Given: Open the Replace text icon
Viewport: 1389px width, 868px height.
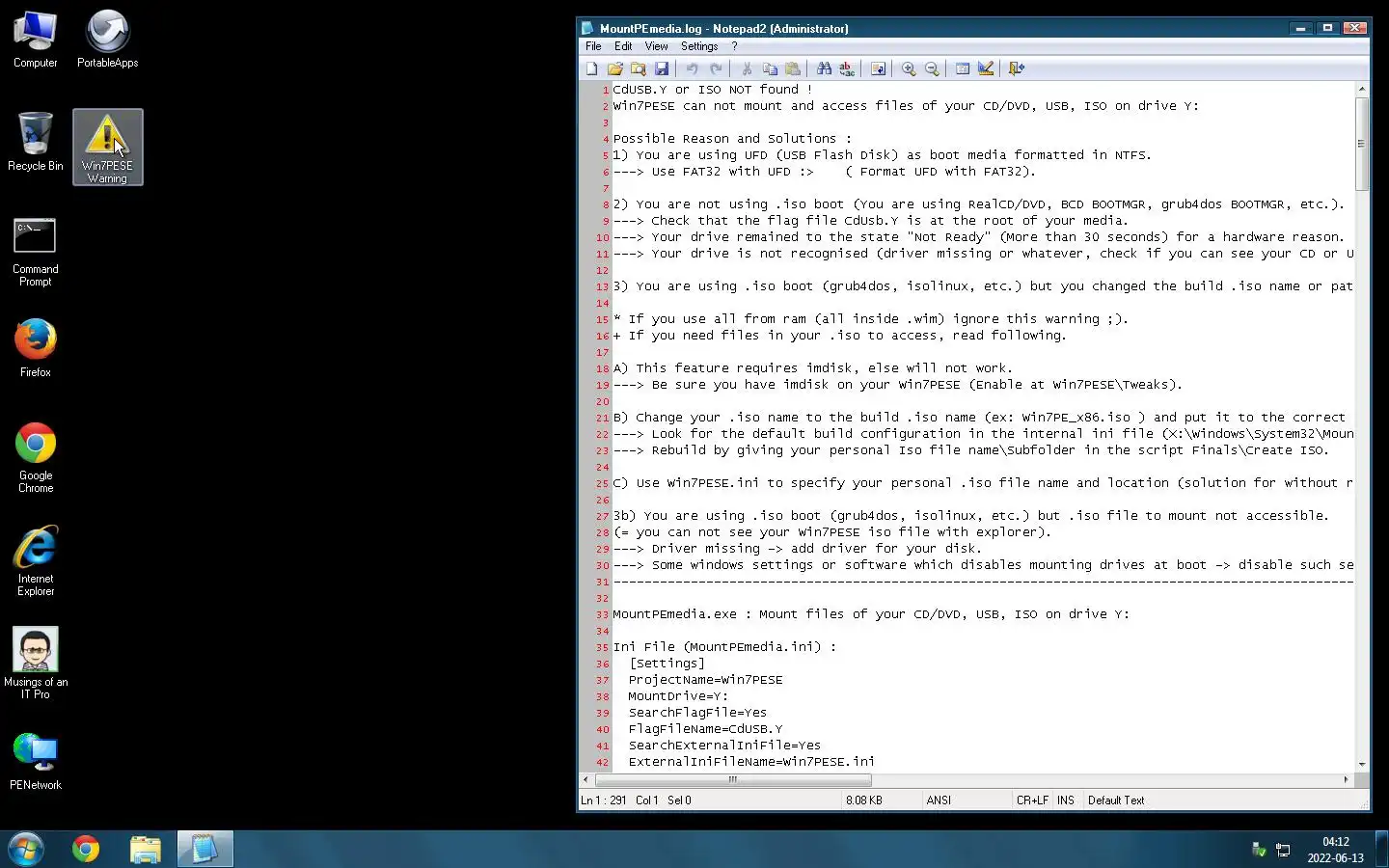Looking at the screenshot, I should [847, 68].
